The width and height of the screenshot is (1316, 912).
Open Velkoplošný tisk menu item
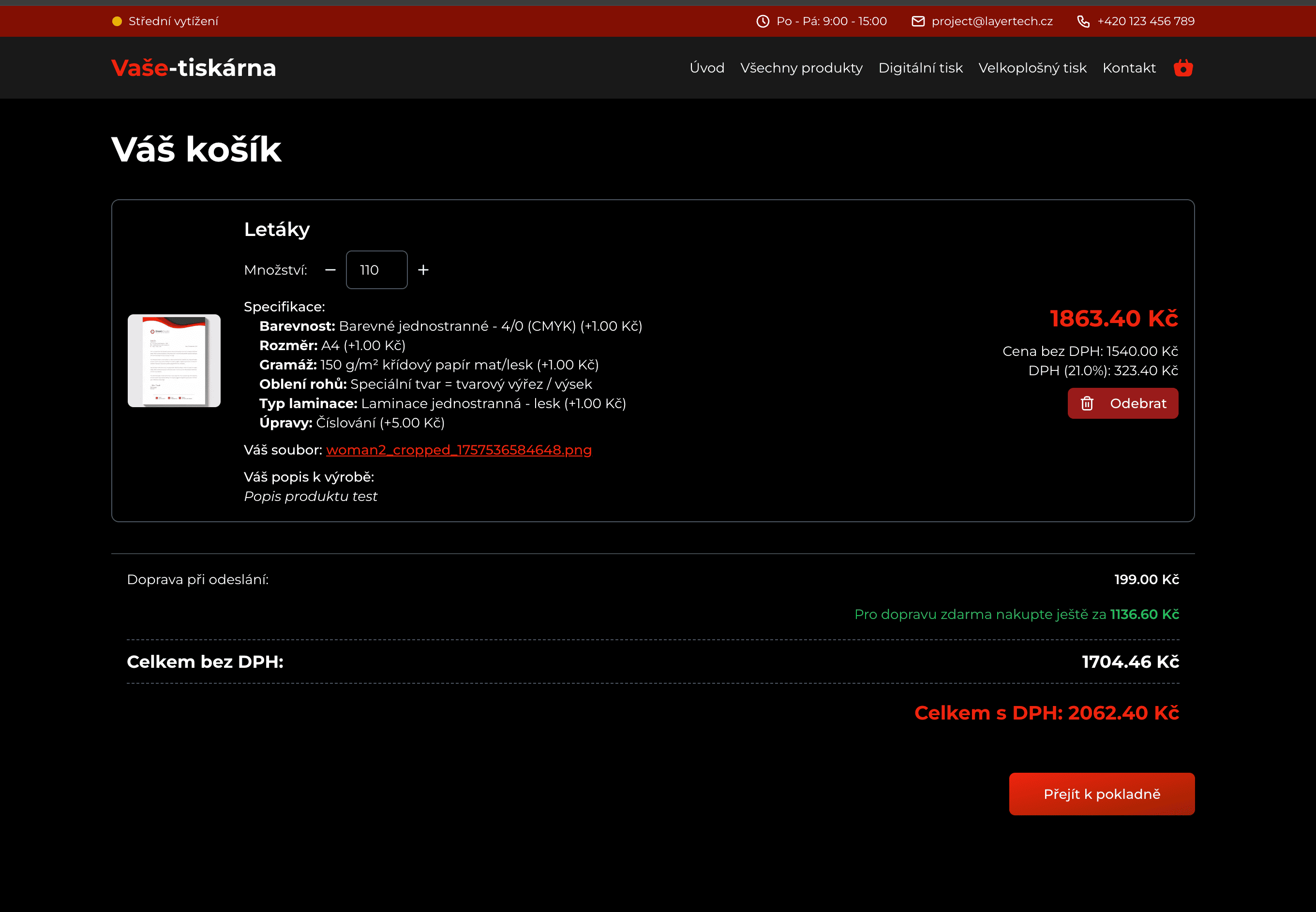click(x=1032, y=68)
